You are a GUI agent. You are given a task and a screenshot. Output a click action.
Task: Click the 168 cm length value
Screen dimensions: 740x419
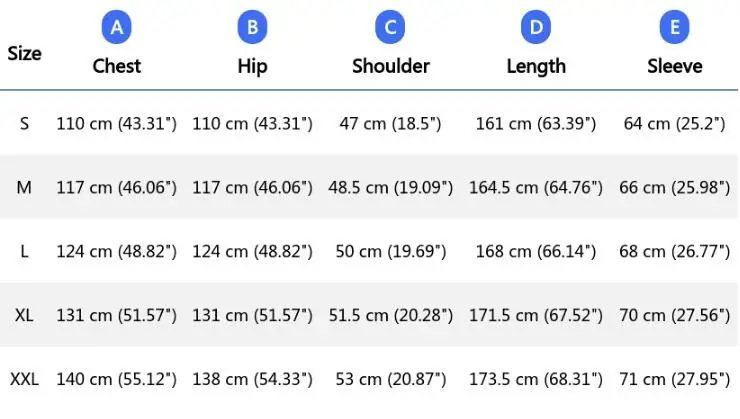[538, 251]
